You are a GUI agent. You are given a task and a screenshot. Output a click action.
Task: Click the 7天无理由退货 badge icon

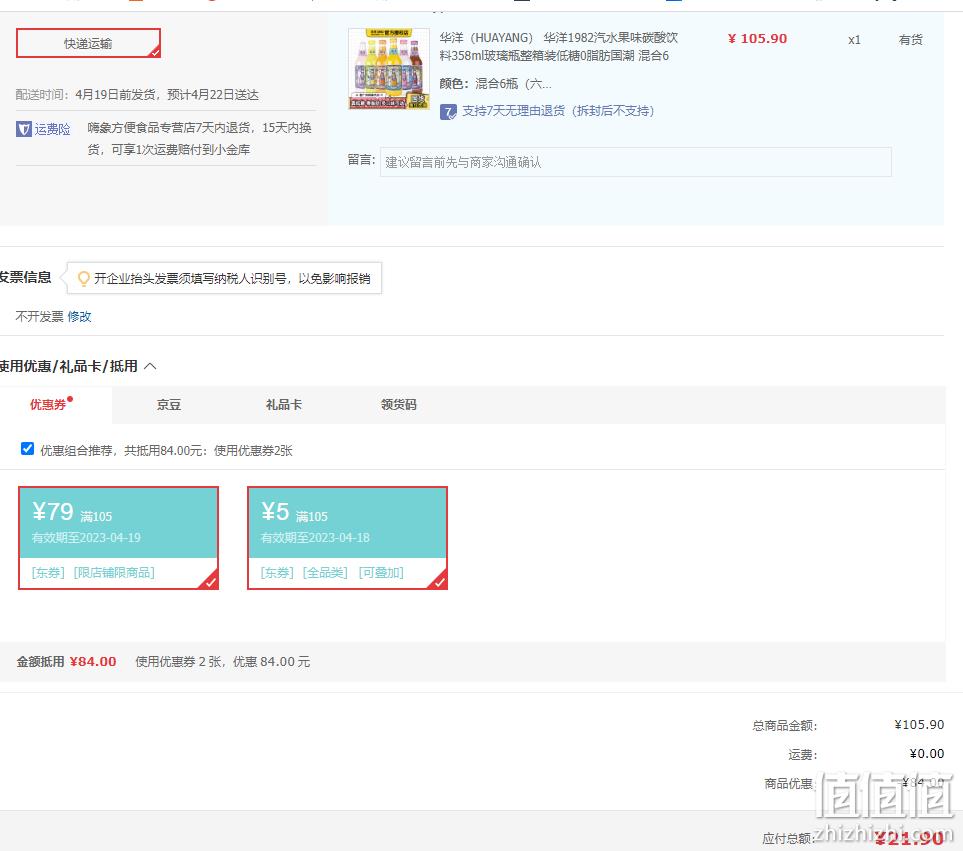click(x=448, y=112)
